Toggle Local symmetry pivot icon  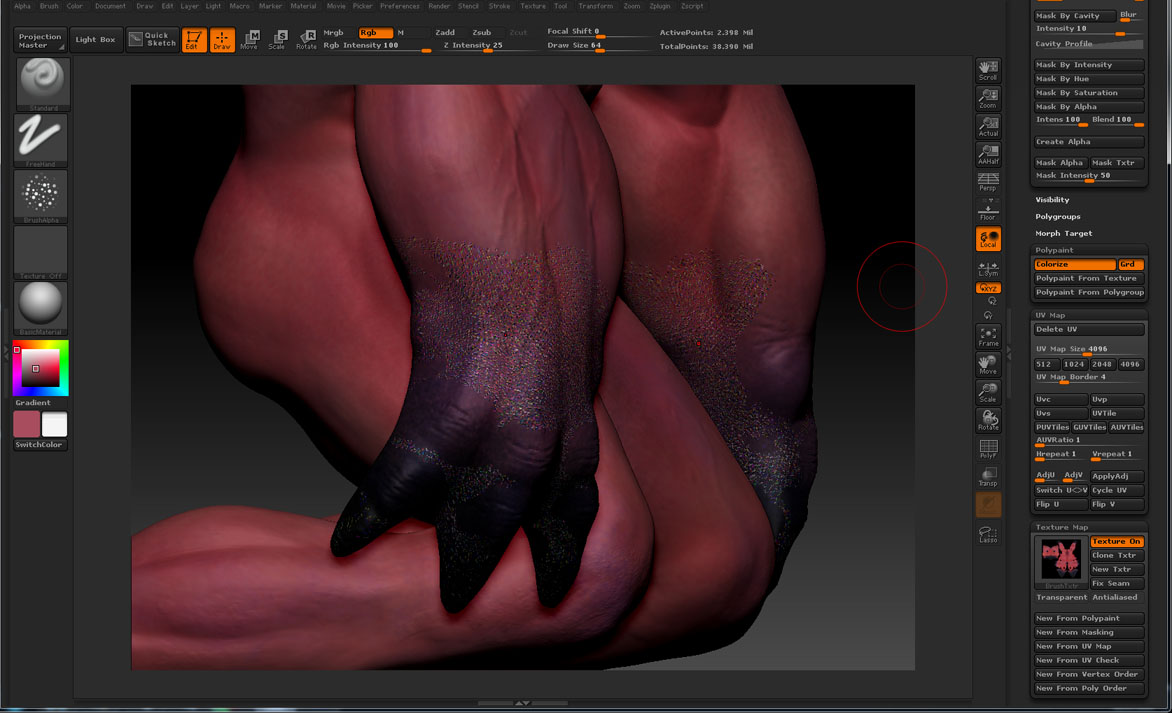[988, 239]
